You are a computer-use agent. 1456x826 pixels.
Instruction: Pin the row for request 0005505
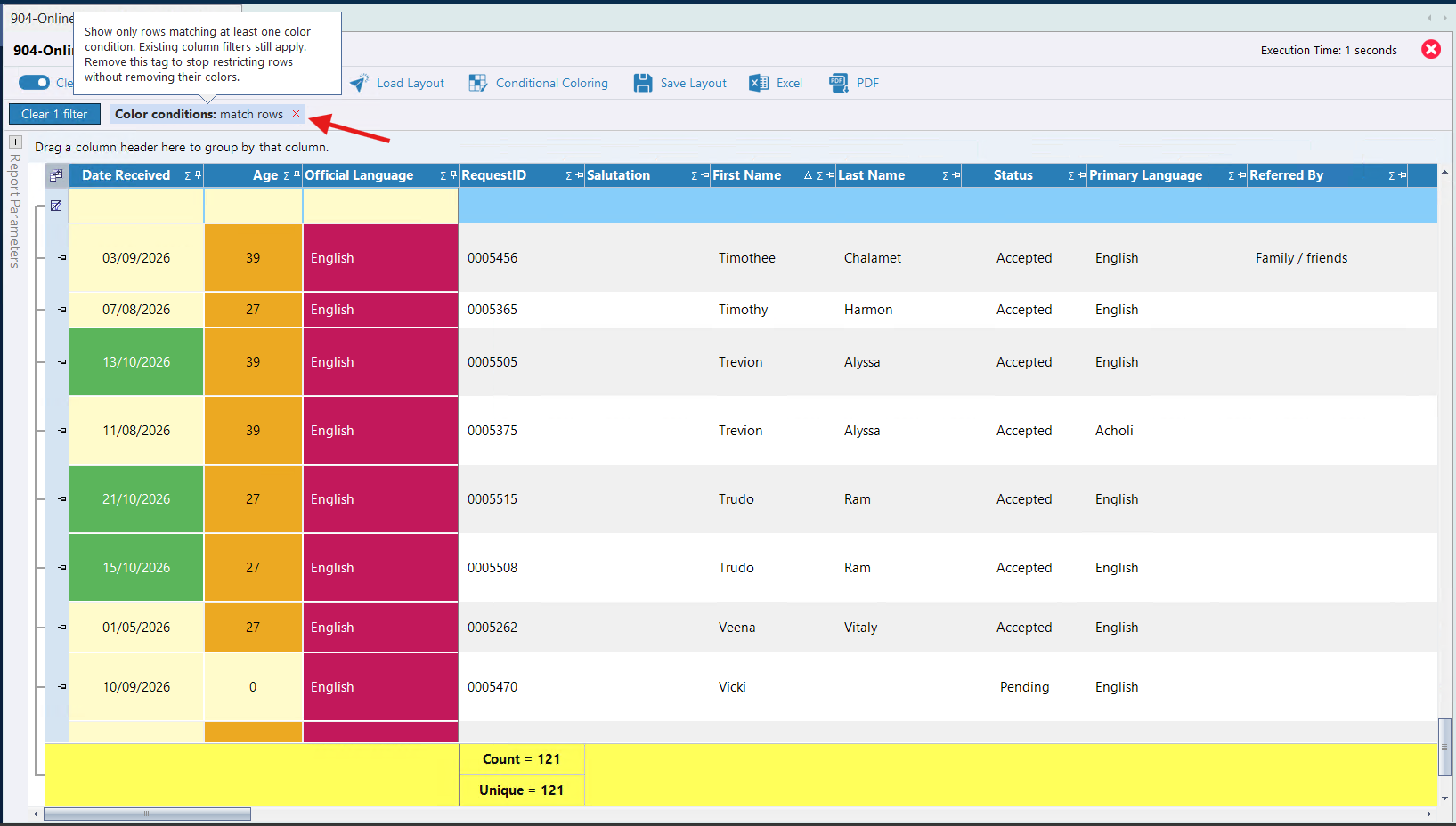click(62, 362)
